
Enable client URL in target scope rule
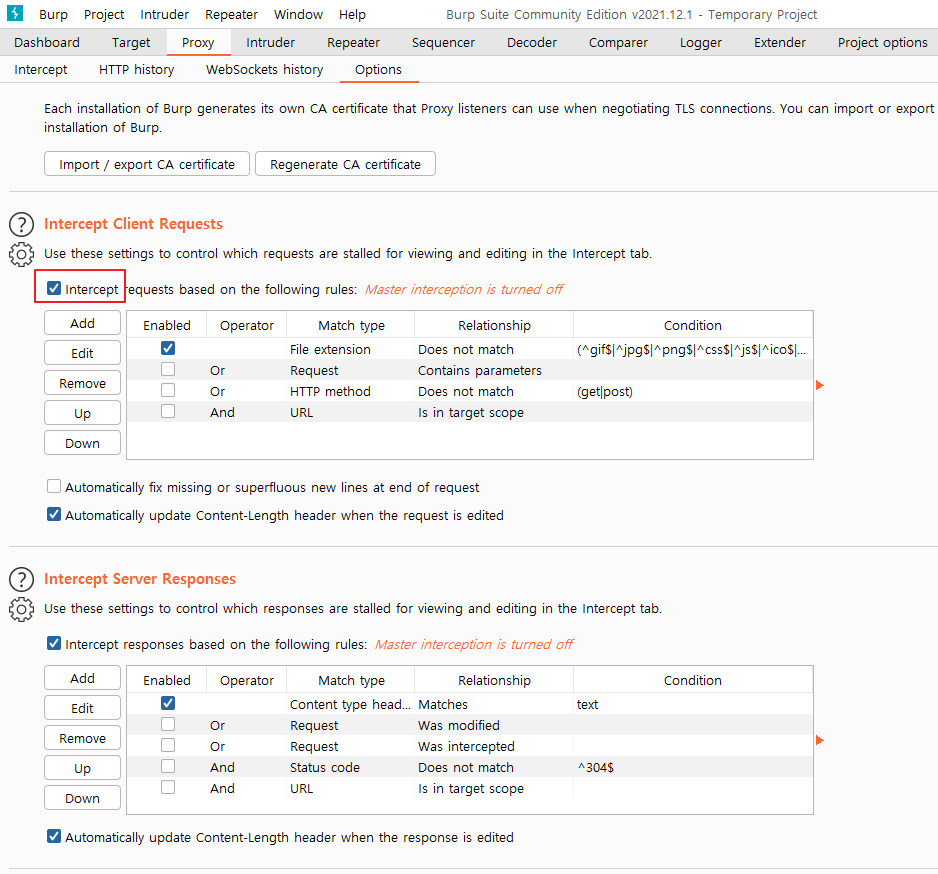[168, 411]
